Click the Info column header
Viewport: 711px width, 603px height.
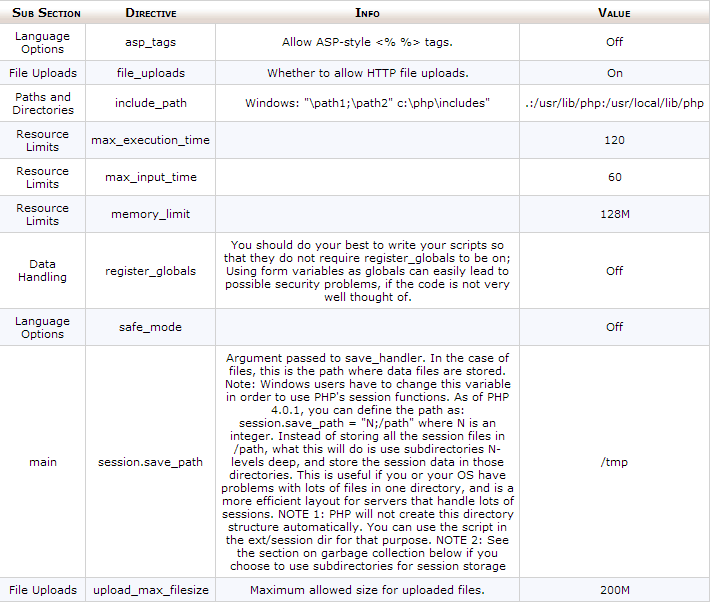click(367, 14)
